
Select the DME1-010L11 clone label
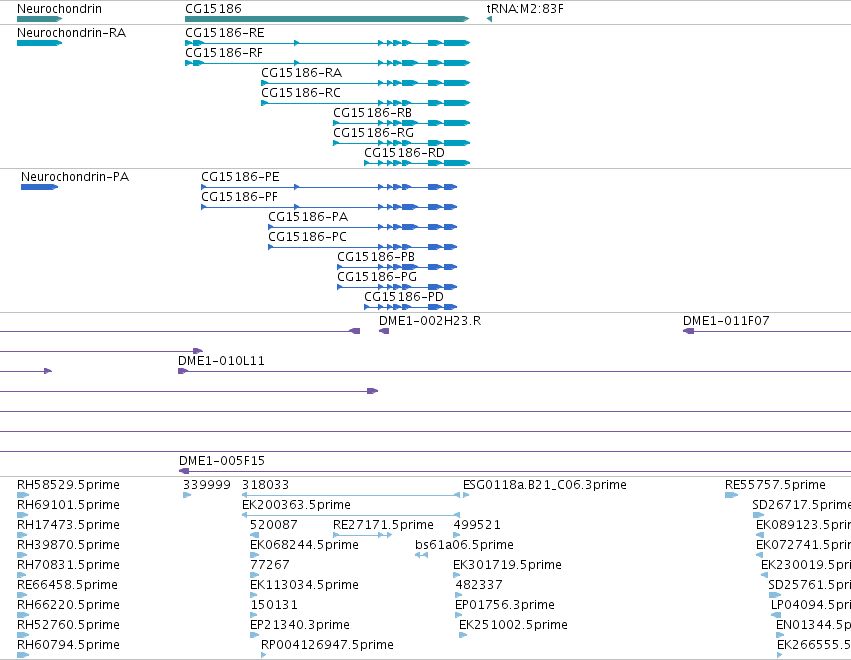pyautogui.click(x=221, y=361)
